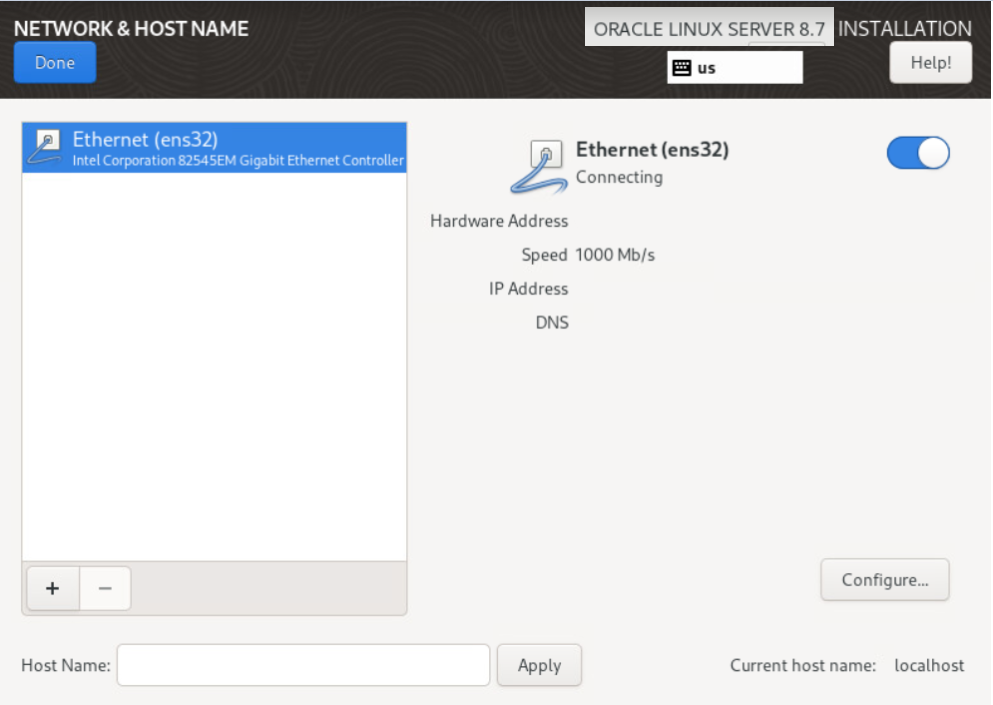Screen dimensions: 993x705
Task: Click the current host name 'localhost'
Action: (x=929, y=665)
